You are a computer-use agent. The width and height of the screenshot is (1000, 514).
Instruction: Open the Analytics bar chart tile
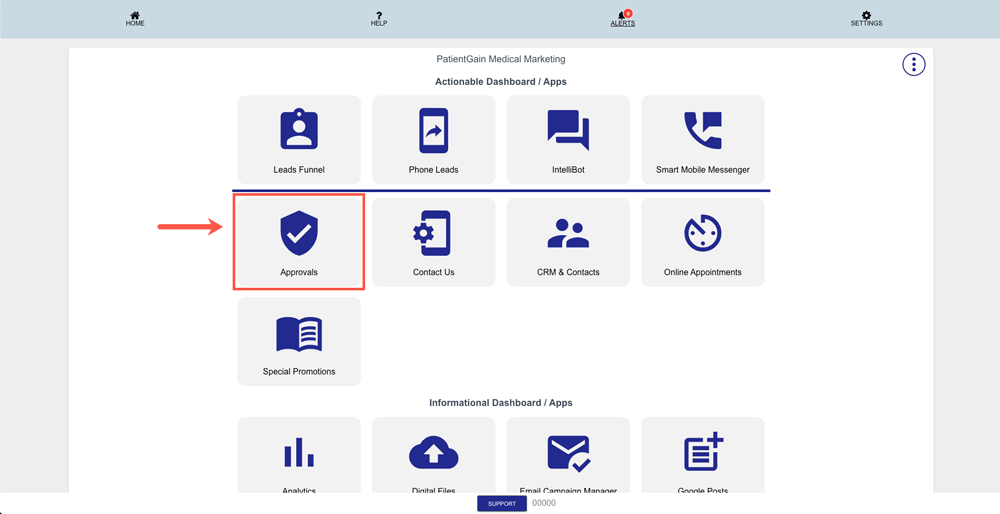(x=299, y=456)
